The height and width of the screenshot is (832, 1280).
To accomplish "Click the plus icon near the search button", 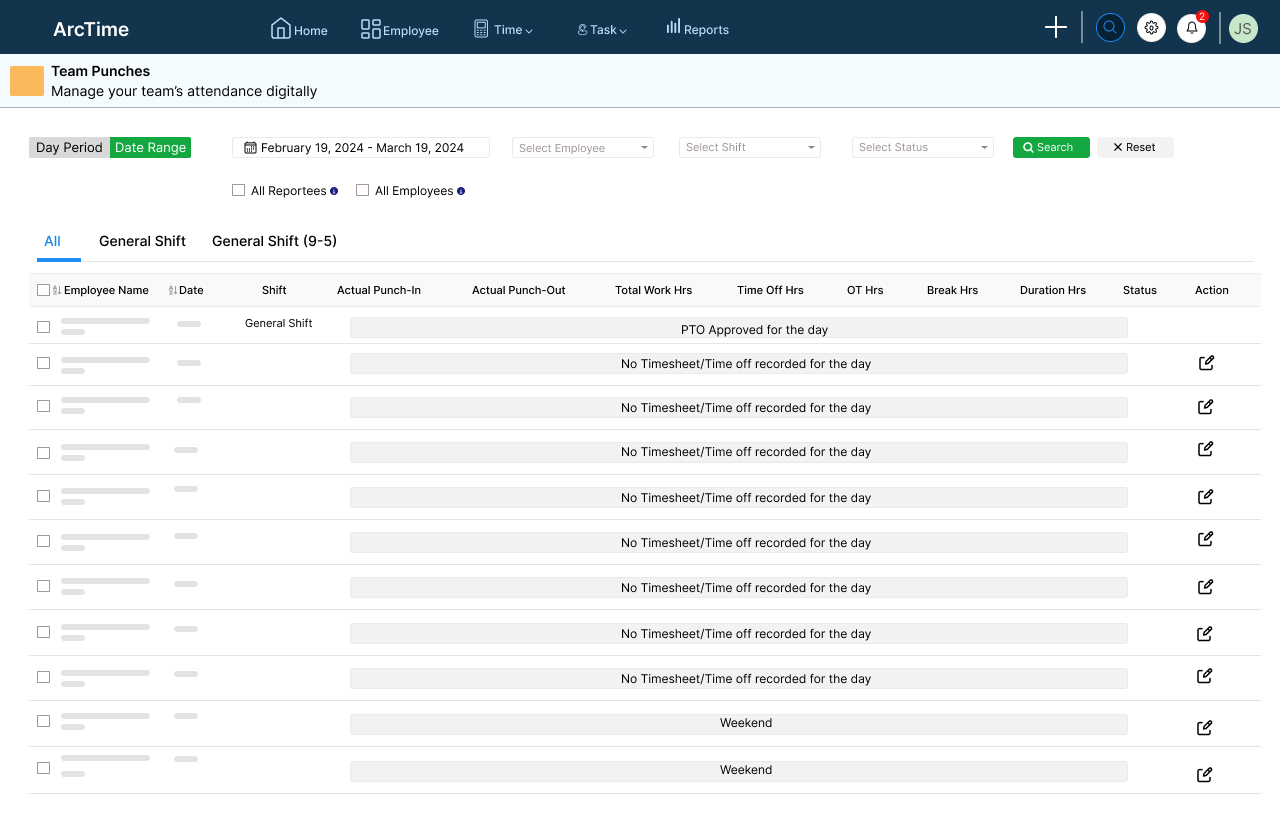I will click(1056, 27).
